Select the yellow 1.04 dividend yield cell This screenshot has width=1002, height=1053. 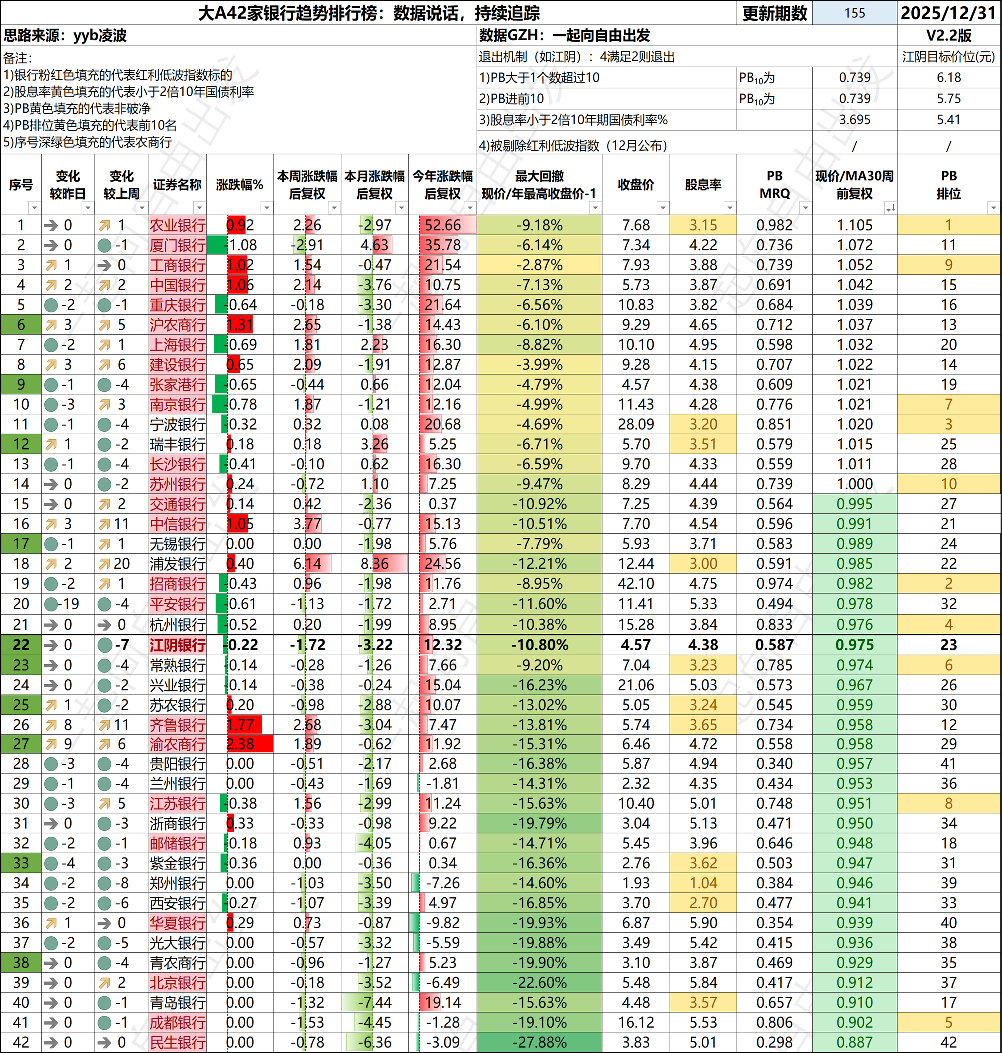coord(703,883)
